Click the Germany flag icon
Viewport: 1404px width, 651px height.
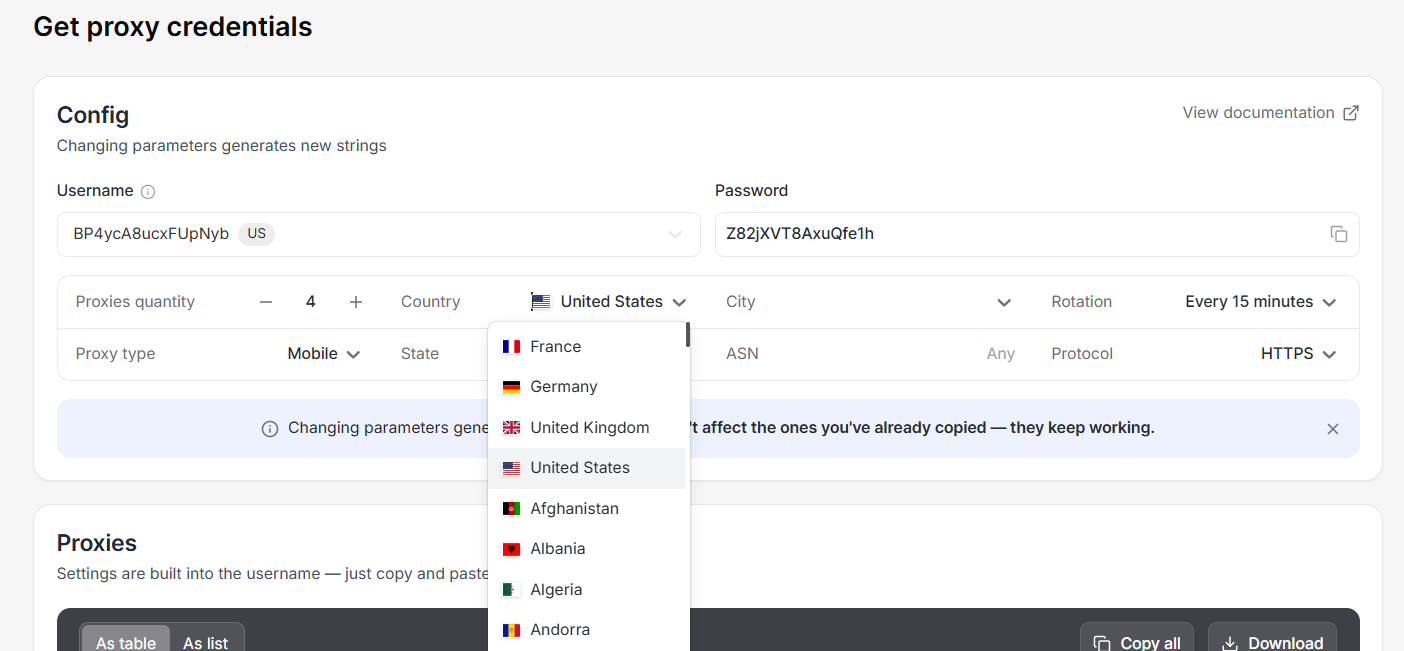coord(511,387)
